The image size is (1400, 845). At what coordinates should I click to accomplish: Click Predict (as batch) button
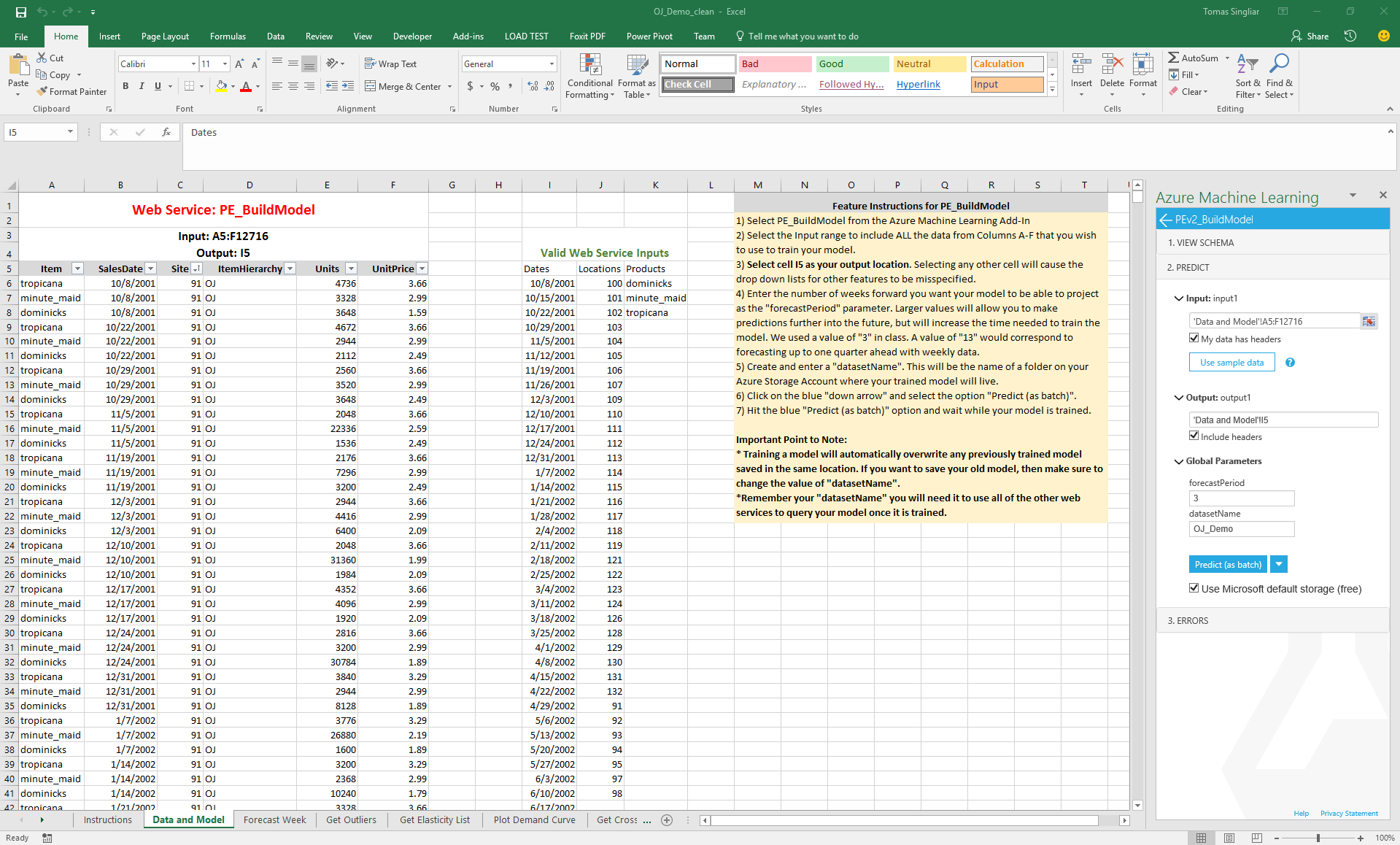click(1228, 564)
